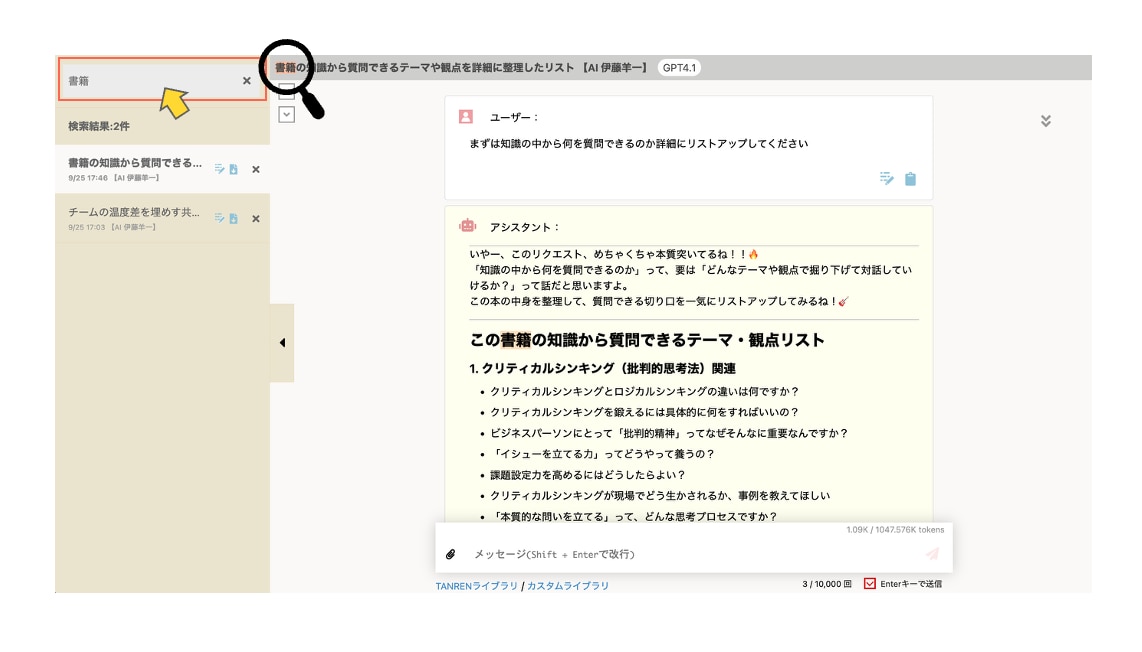The image size is (1142, 652).
Task: Collapse the left sidebar with the arrow handle
Action: [282, 343]
